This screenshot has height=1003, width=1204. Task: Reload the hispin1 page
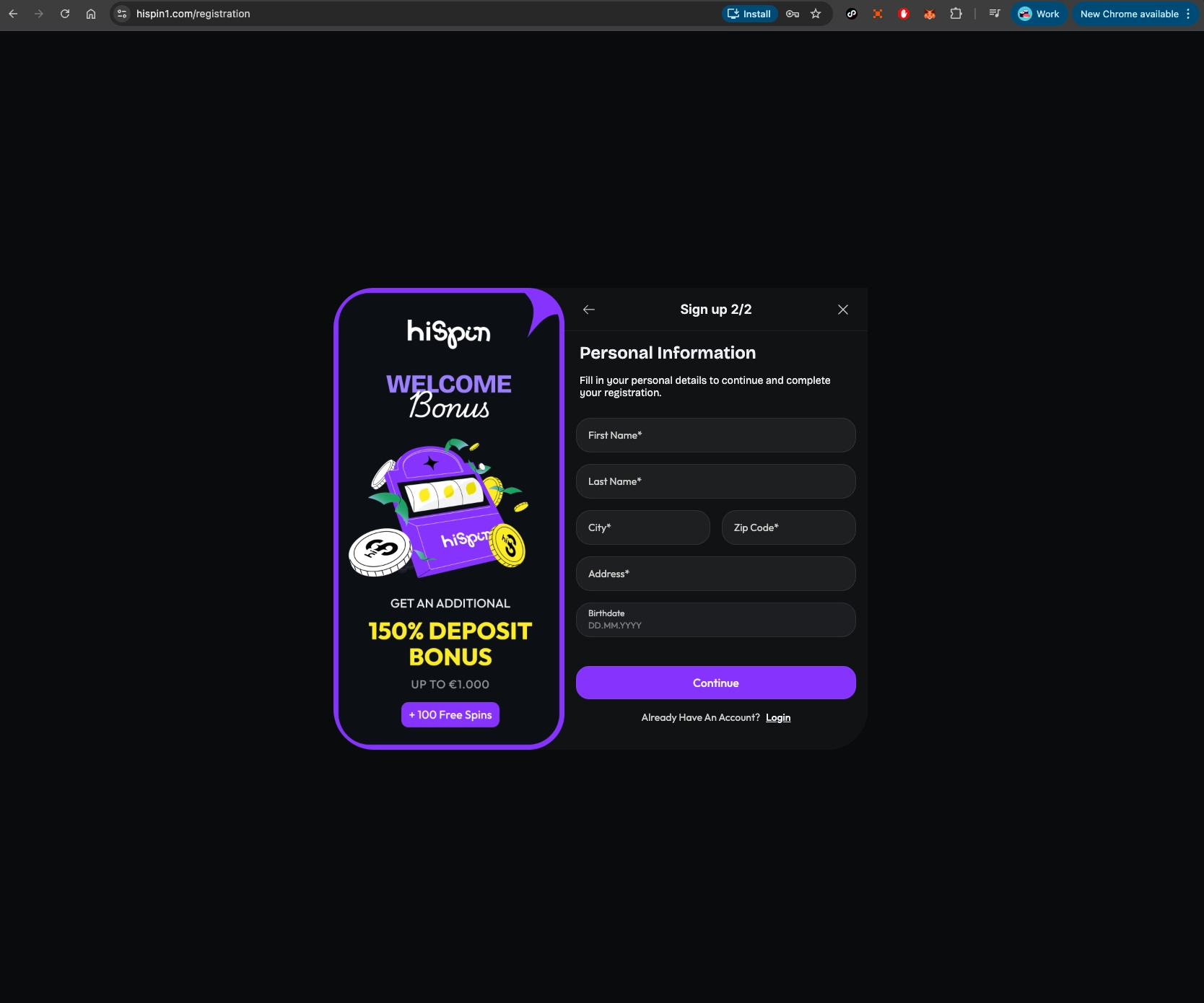[x=65, y=14]
